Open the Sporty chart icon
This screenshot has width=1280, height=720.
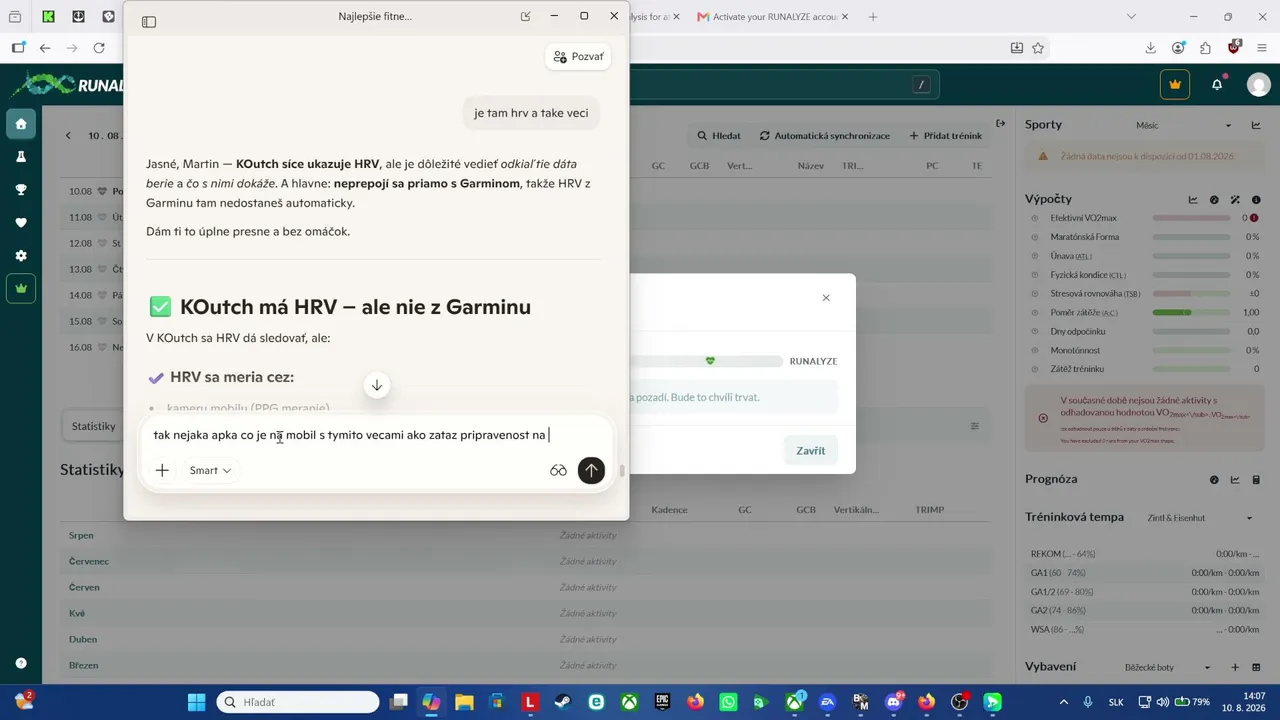coord(1256,125)
